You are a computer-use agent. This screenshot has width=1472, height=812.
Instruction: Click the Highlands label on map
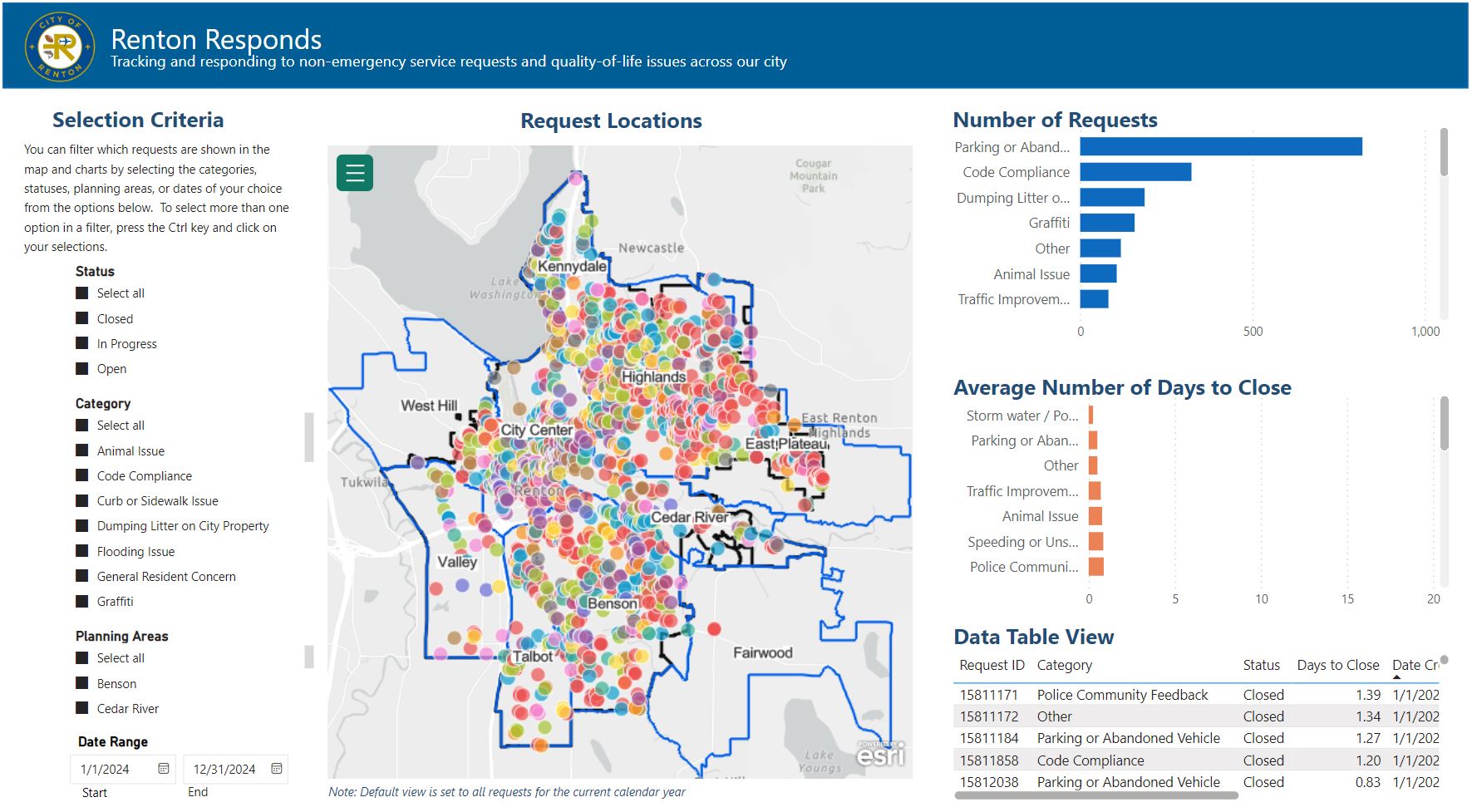click(x=654, y=376)
